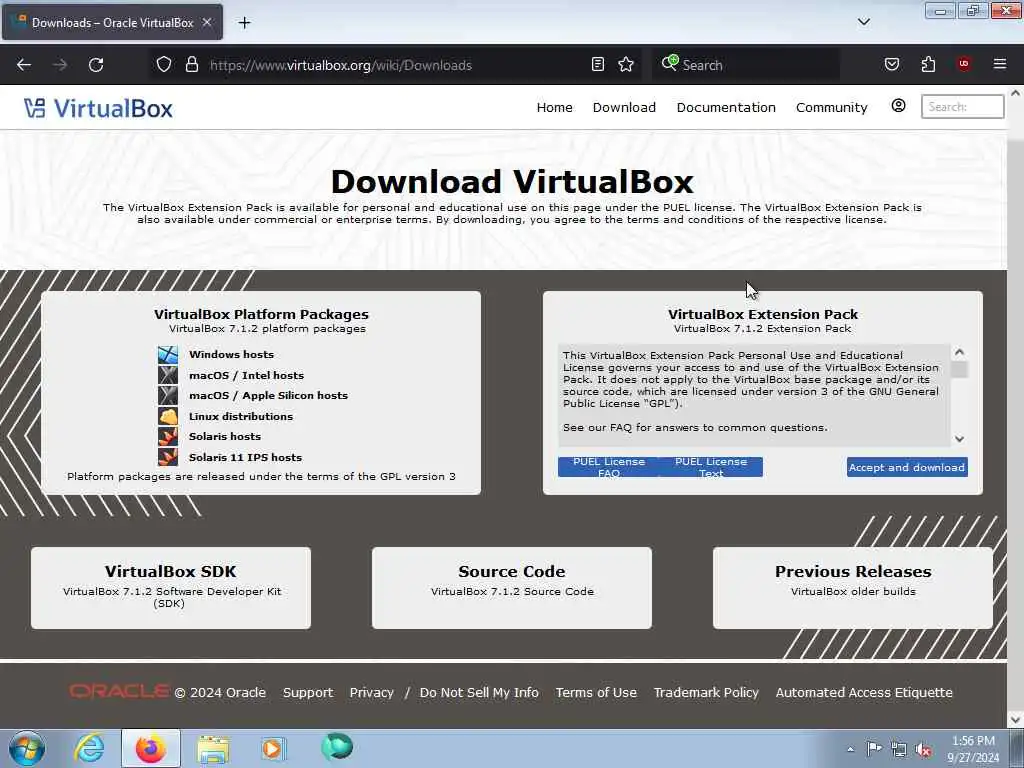Viewport: 1024px width, 768px height.
Task: Open the Previous Releases card
Action: 853,588
